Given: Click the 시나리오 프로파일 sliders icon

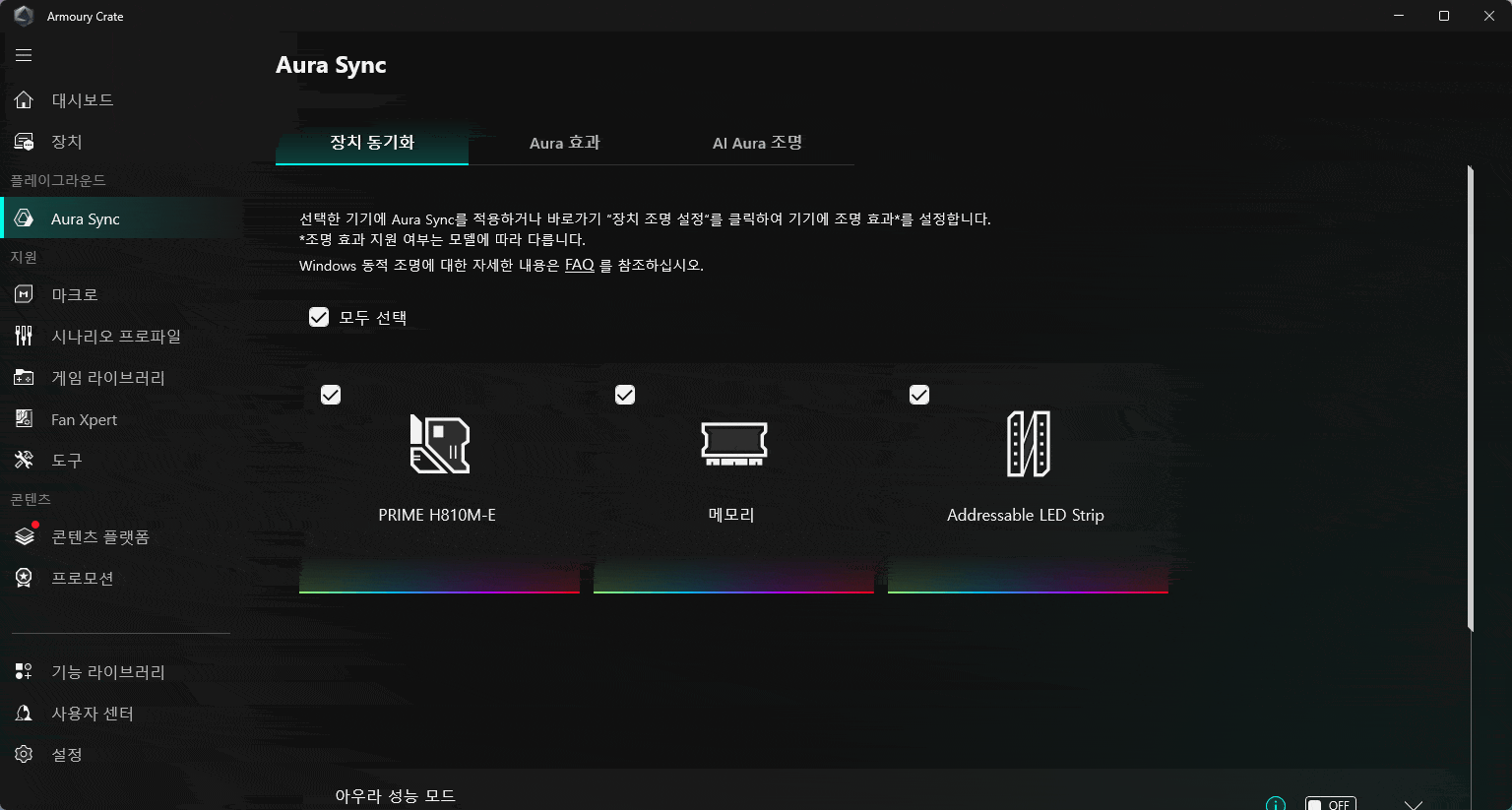Looking at the screenshot, I should click(24, 336).
